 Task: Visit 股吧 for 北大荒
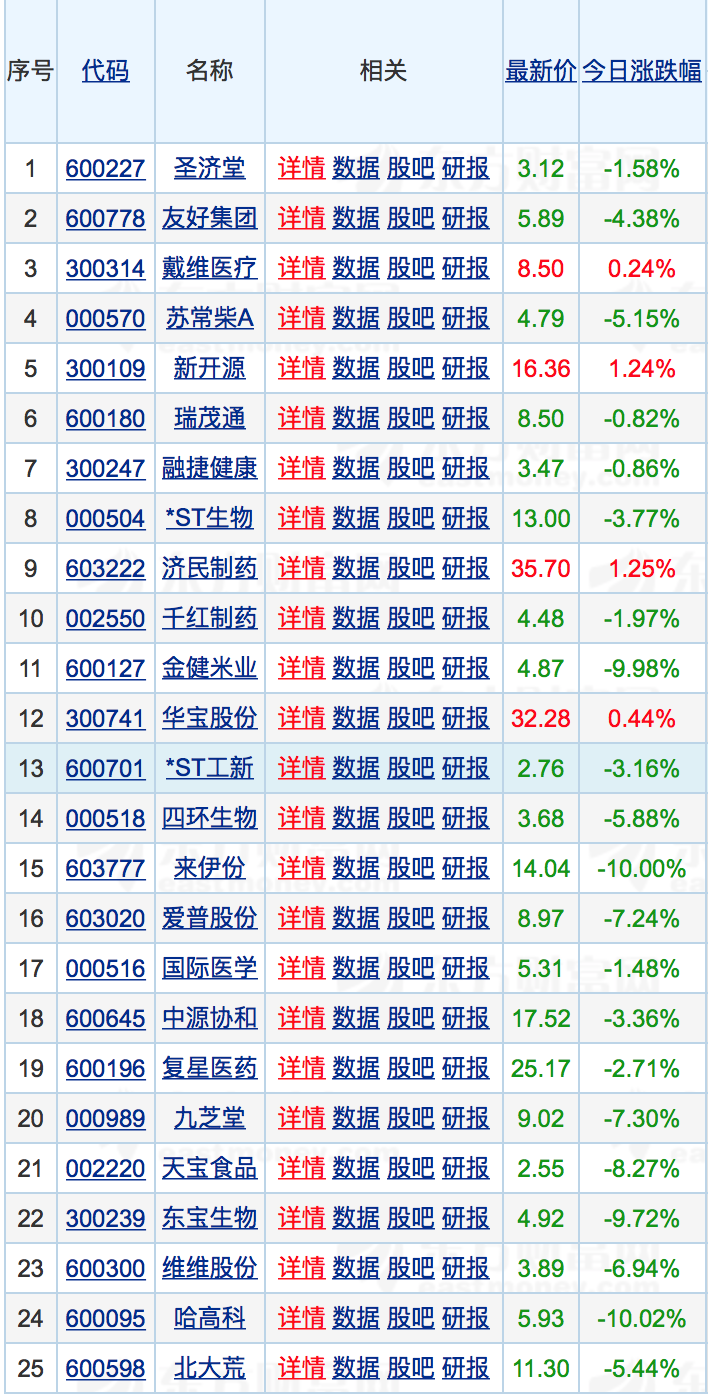point(411,1369)
